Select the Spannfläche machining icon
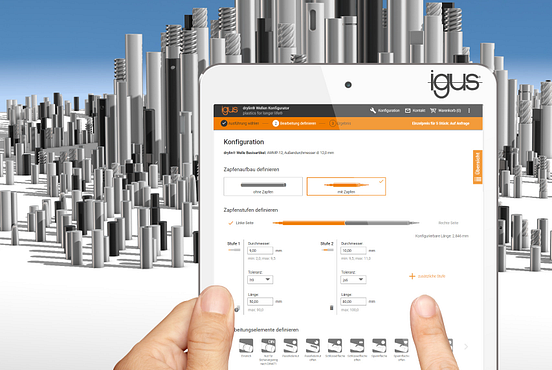 point(379,345)
